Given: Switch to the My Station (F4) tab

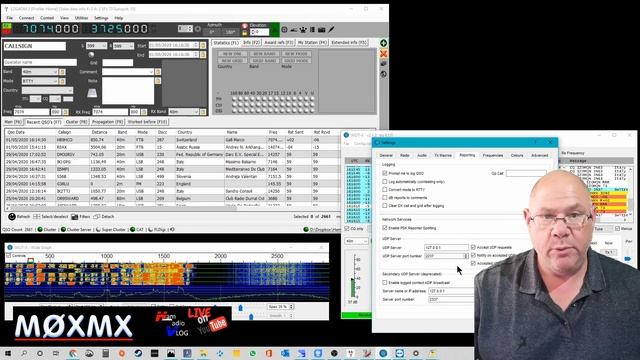Looking at the screenshot, I should pos(312,42).
